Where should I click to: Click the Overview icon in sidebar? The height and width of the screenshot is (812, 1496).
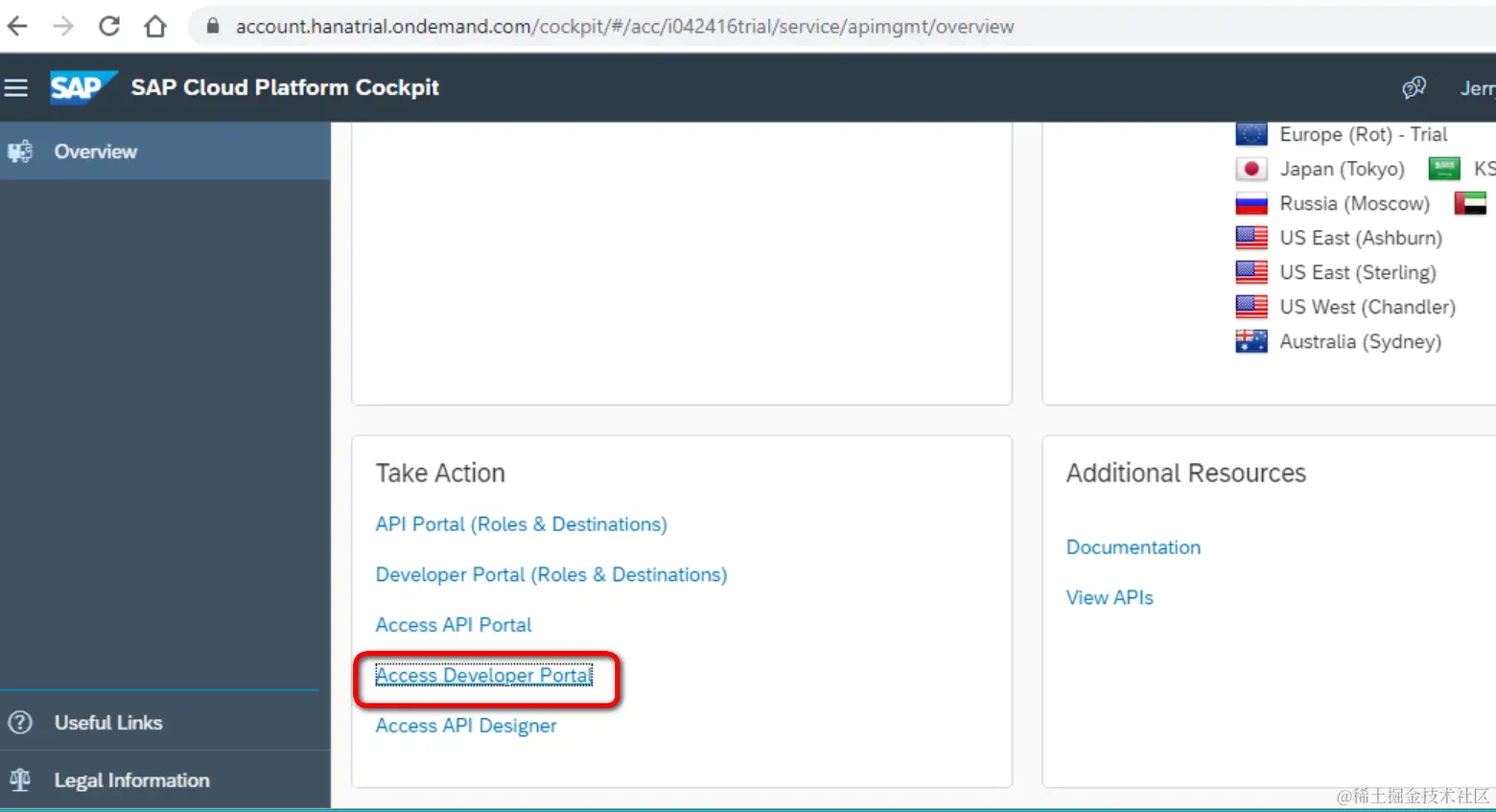coord(20,151)
